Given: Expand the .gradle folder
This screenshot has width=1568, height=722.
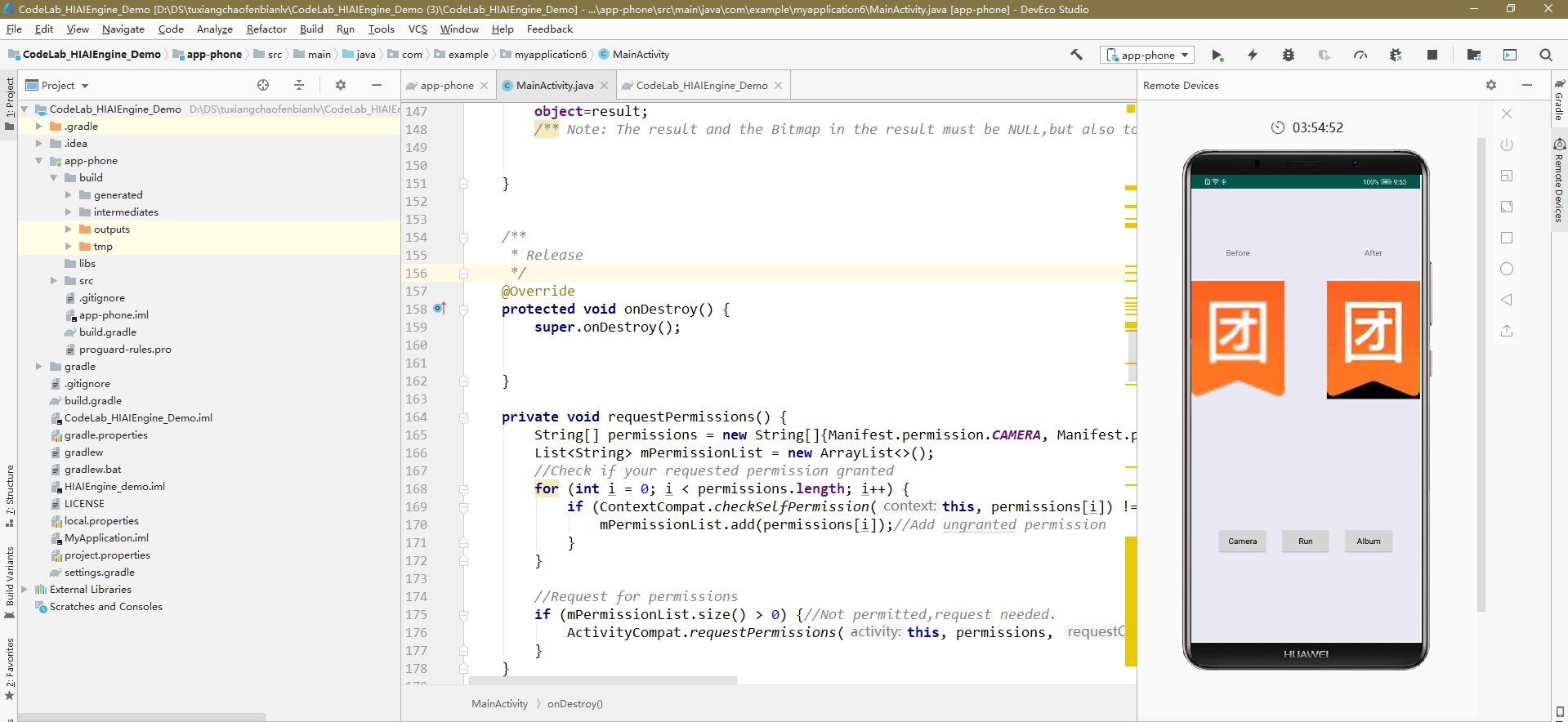Looking at the screenshot, I should (x=38, y=126).
